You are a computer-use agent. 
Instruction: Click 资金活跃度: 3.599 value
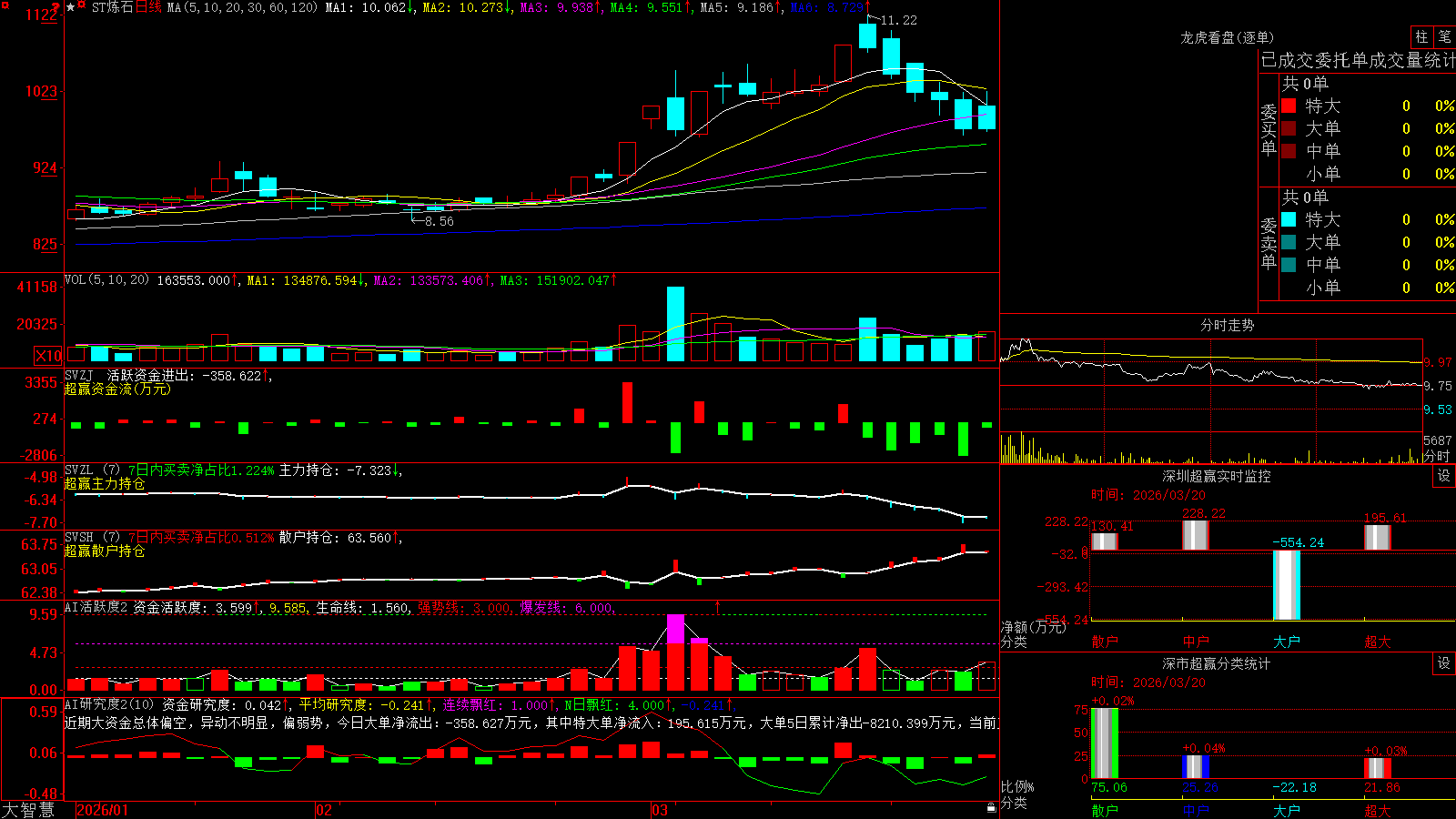click(197, 607)
